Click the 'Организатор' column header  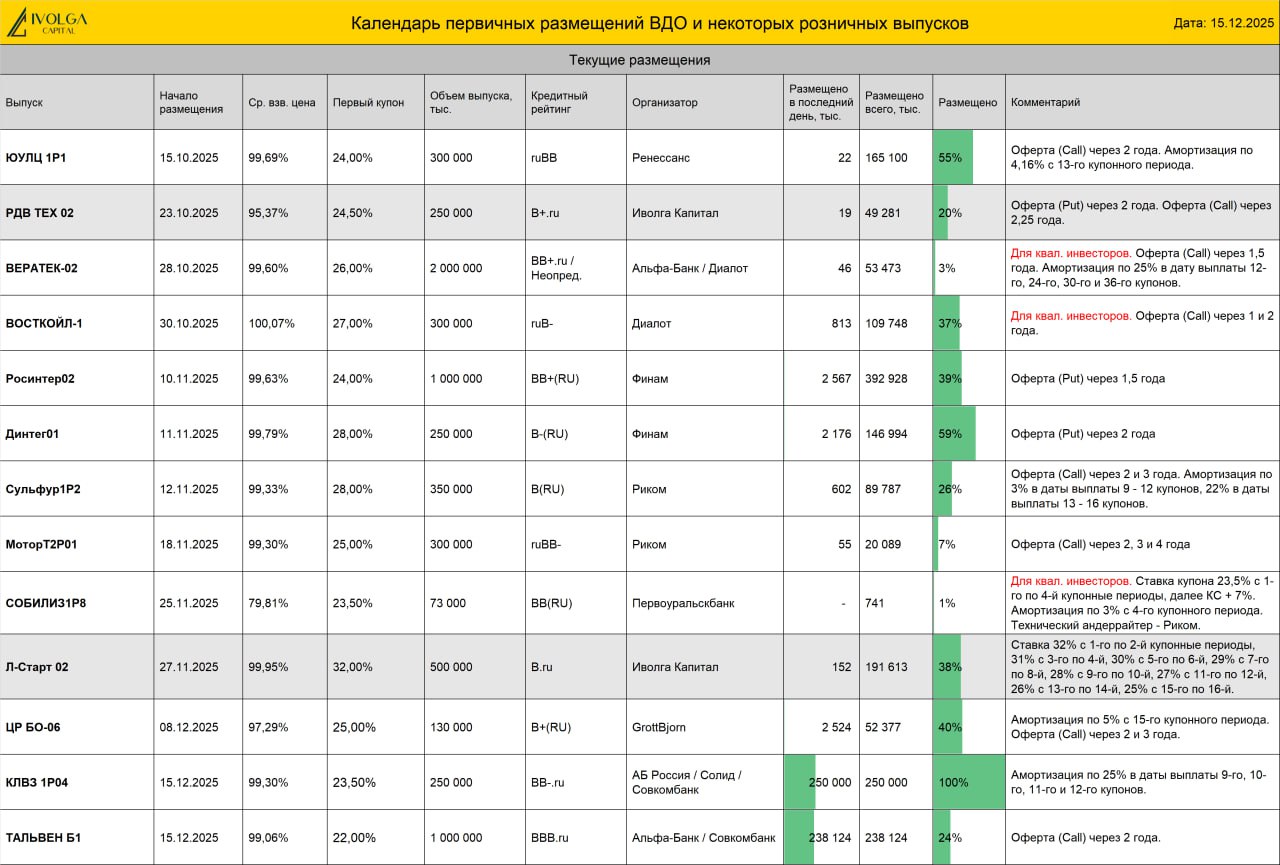665,102
